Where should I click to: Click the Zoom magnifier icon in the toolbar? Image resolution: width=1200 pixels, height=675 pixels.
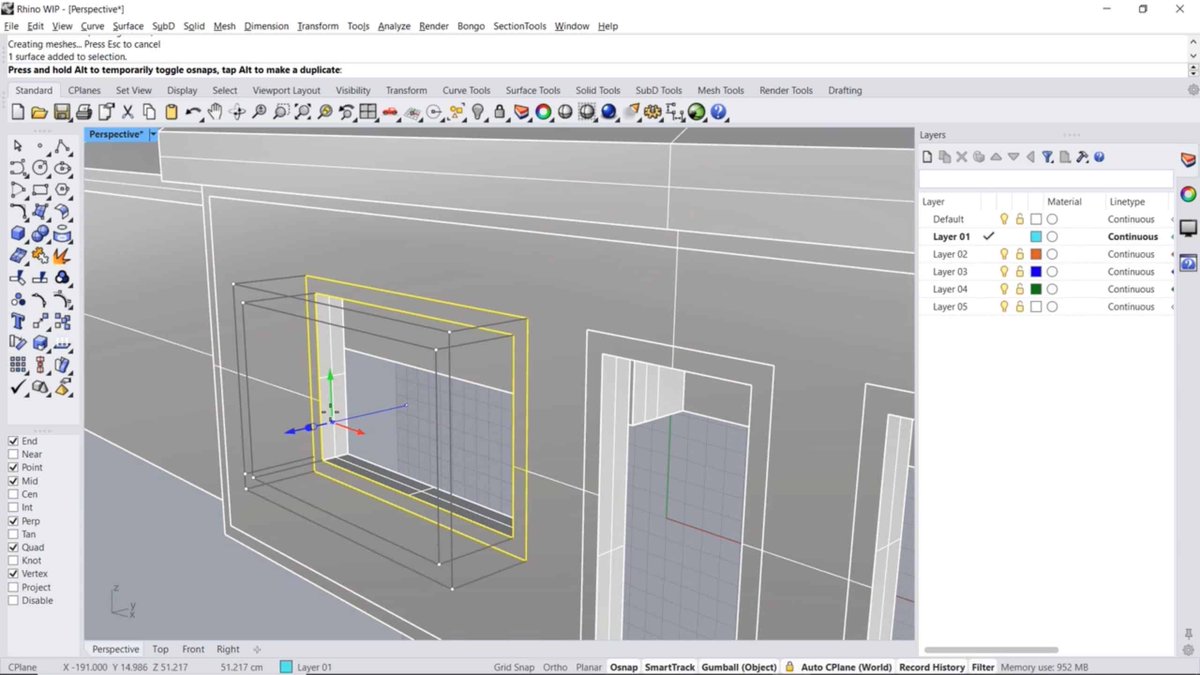pos(260,112)
